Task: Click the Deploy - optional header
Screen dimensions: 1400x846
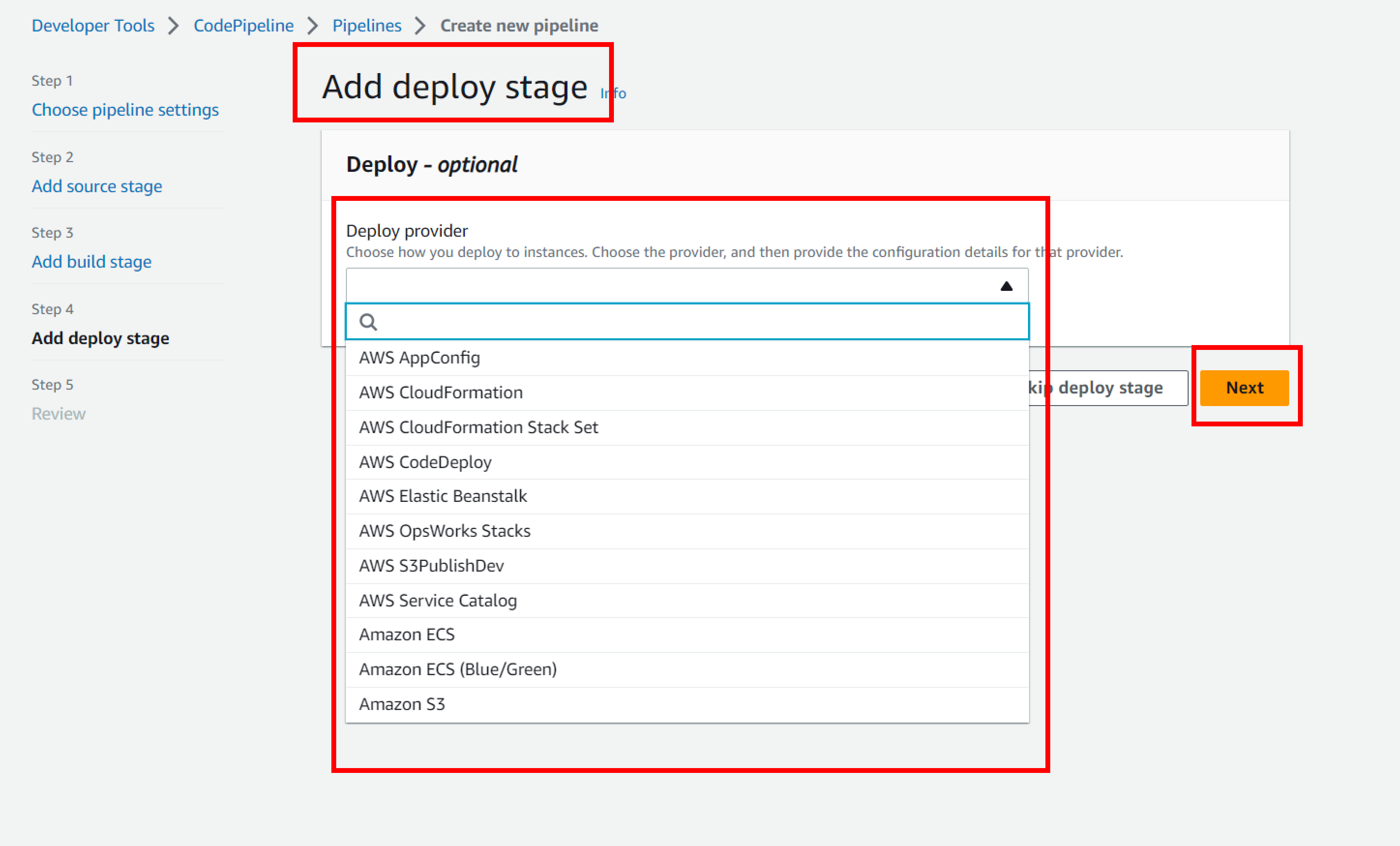Action: 432,165
